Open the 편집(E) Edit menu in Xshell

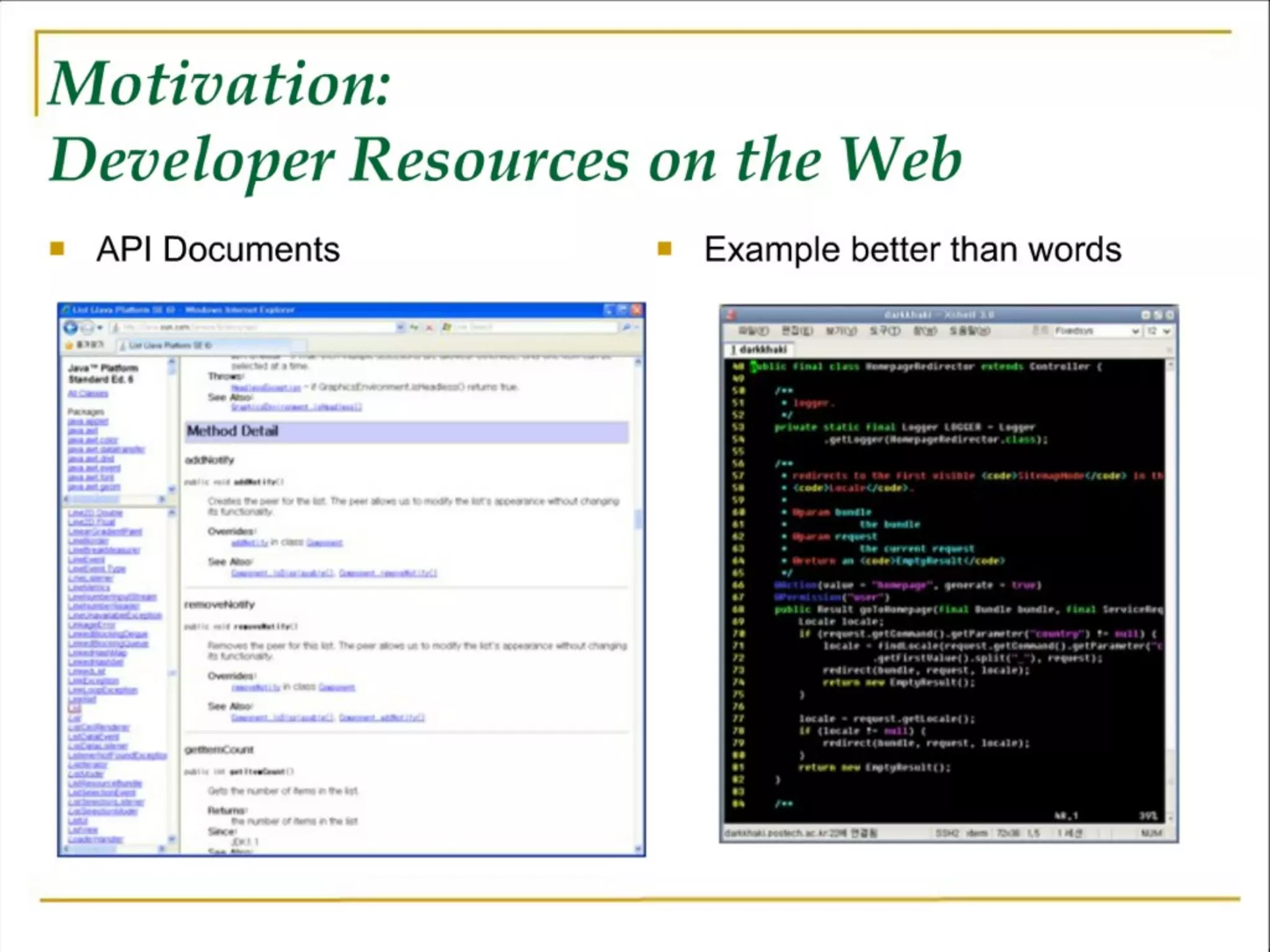click(x=797, y=331)
